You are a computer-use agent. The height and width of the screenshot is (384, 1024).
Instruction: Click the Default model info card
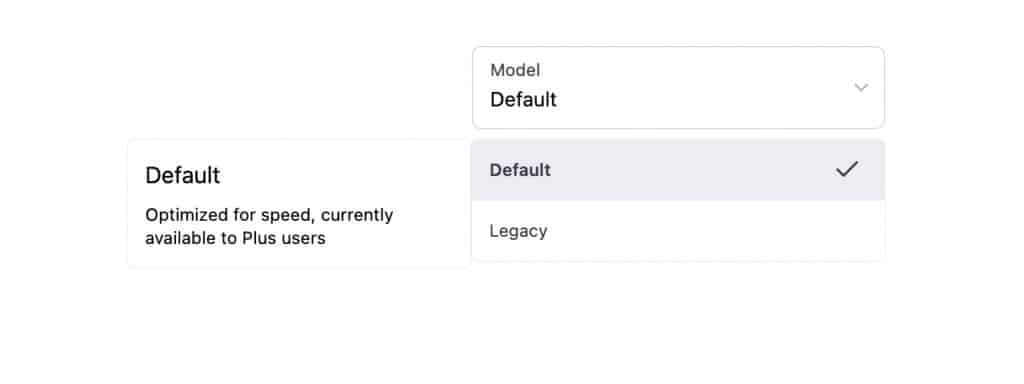click(299, 204)
